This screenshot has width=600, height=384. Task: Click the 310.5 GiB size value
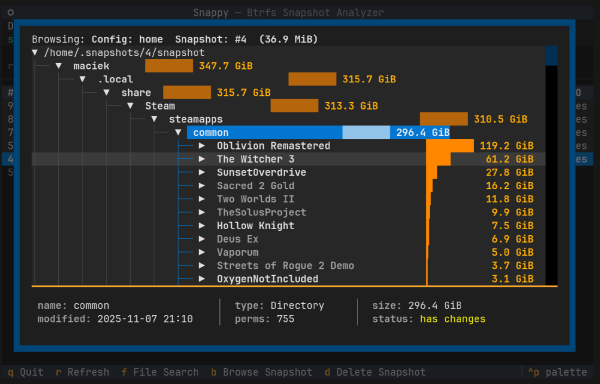(x=501, y=119)
